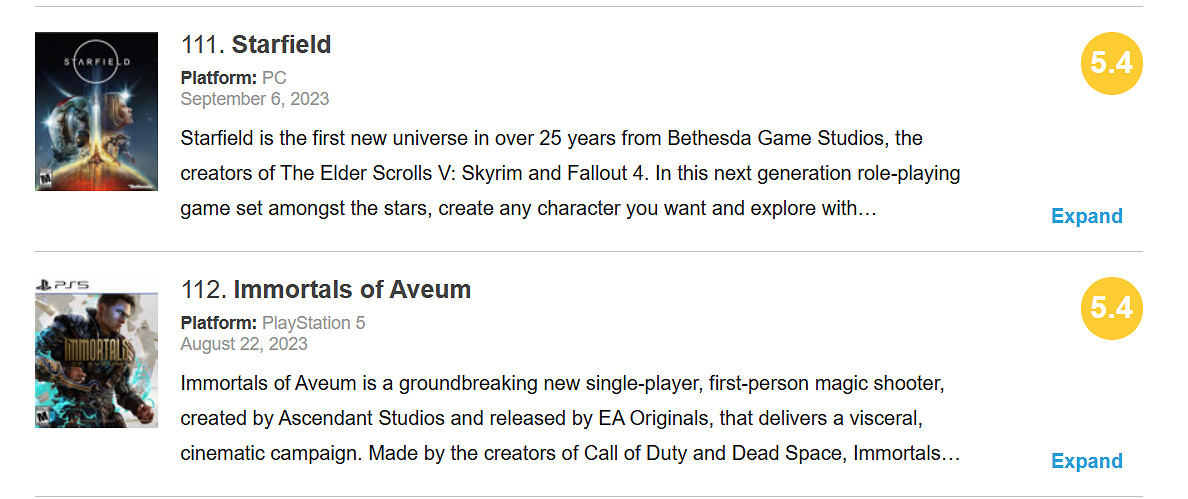The width and height of the screenshot is (1188, 499).
Task: Click the Immortals of Aveum title link
Action: [x=352, y=290]
